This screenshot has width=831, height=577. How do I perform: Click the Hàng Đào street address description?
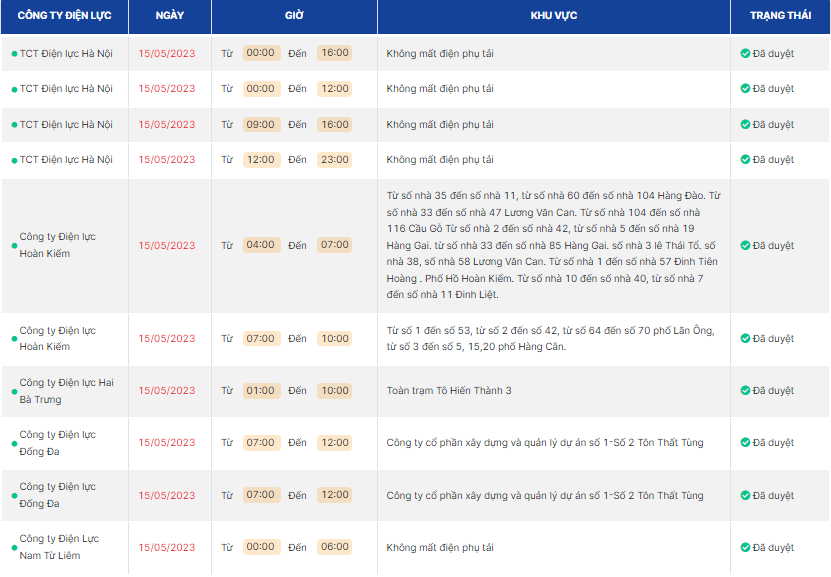pyautogui.click(x=553, y=245)
